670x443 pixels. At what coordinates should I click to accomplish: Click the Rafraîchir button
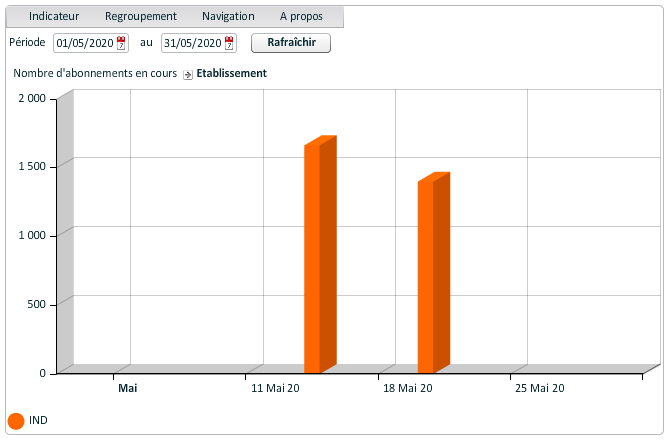click(291, 43)
